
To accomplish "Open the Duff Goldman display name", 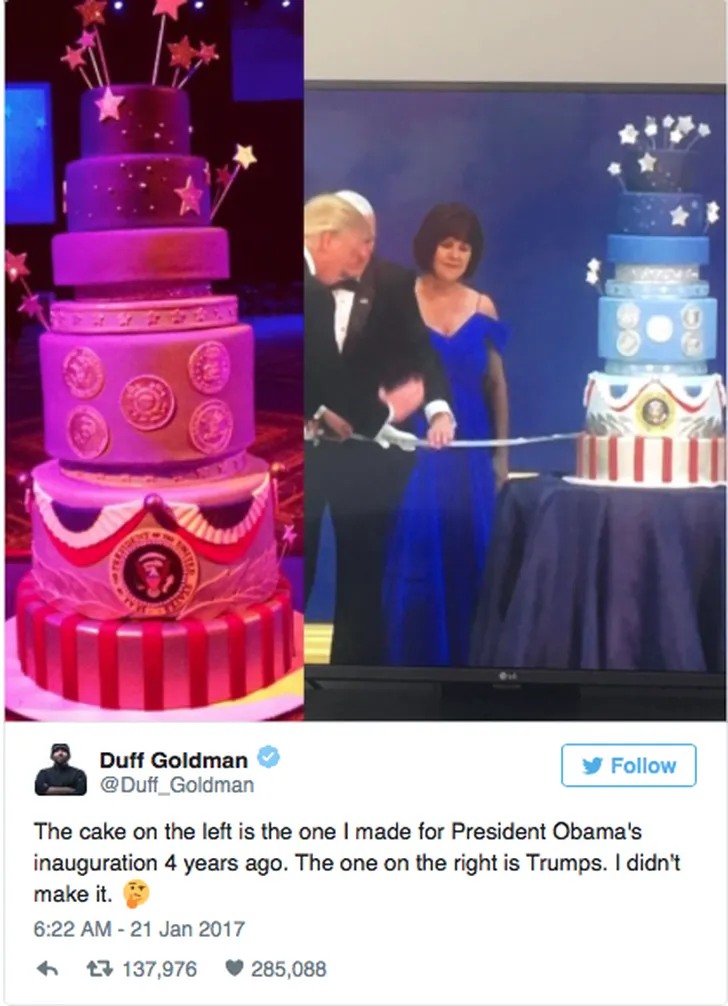I will pos(173,760).
